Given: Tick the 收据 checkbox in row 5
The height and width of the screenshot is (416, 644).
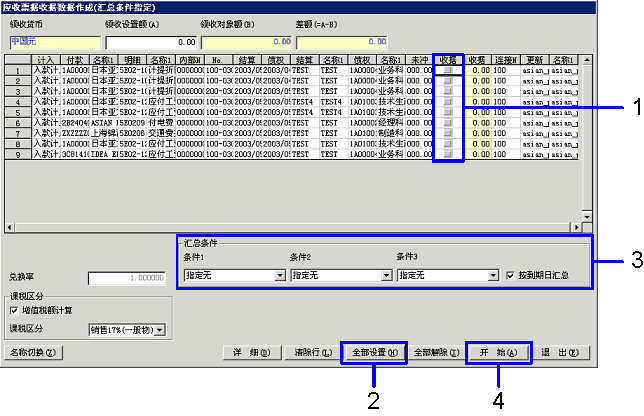Looking at the screenshot, I should 449,113.
